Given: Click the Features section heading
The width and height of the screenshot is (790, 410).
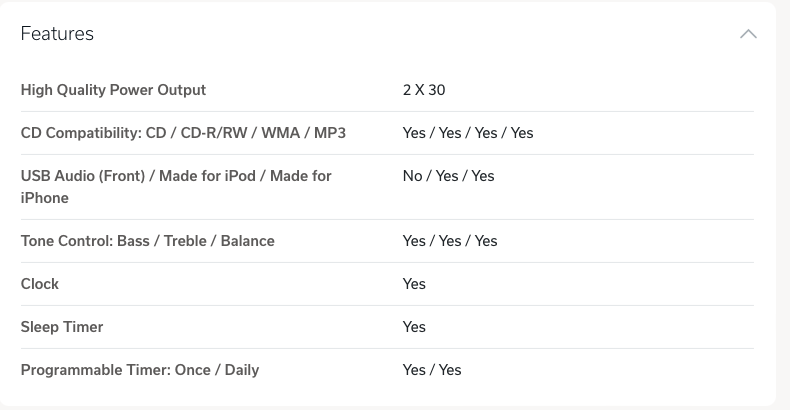Looking at the screenshot, I should [57, 34].
